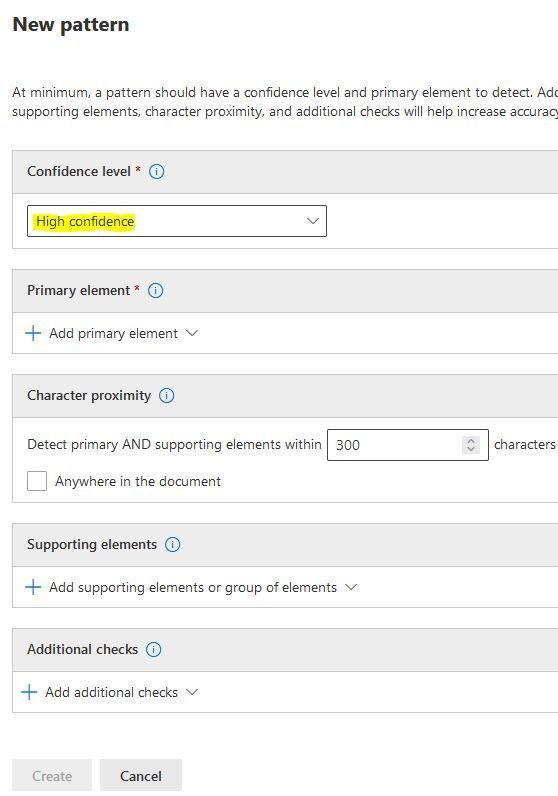Click the info icon beside Confidence level
The height and width of the screenshot is (796, 558).
pyautogui.click(x=156, y=172)
